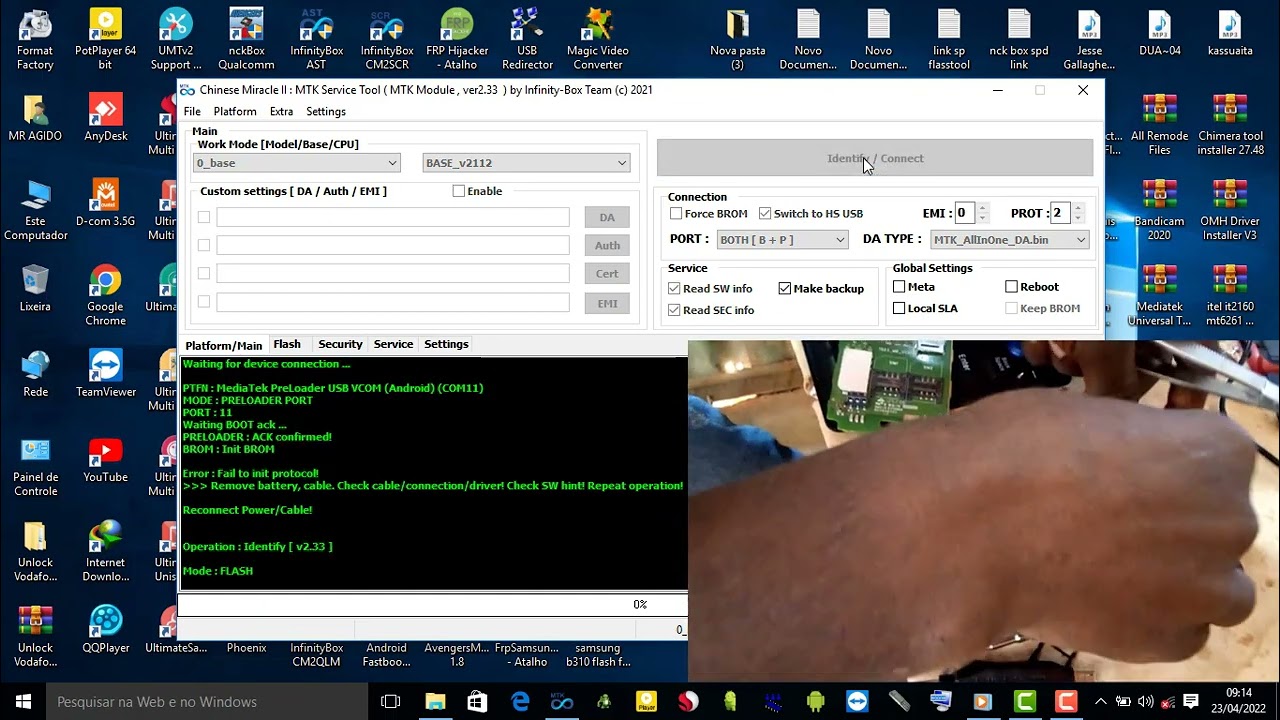The image size is (1280, 720).
Task: Open Microsoft Edge from the taskbar
Action: [520, 702]
